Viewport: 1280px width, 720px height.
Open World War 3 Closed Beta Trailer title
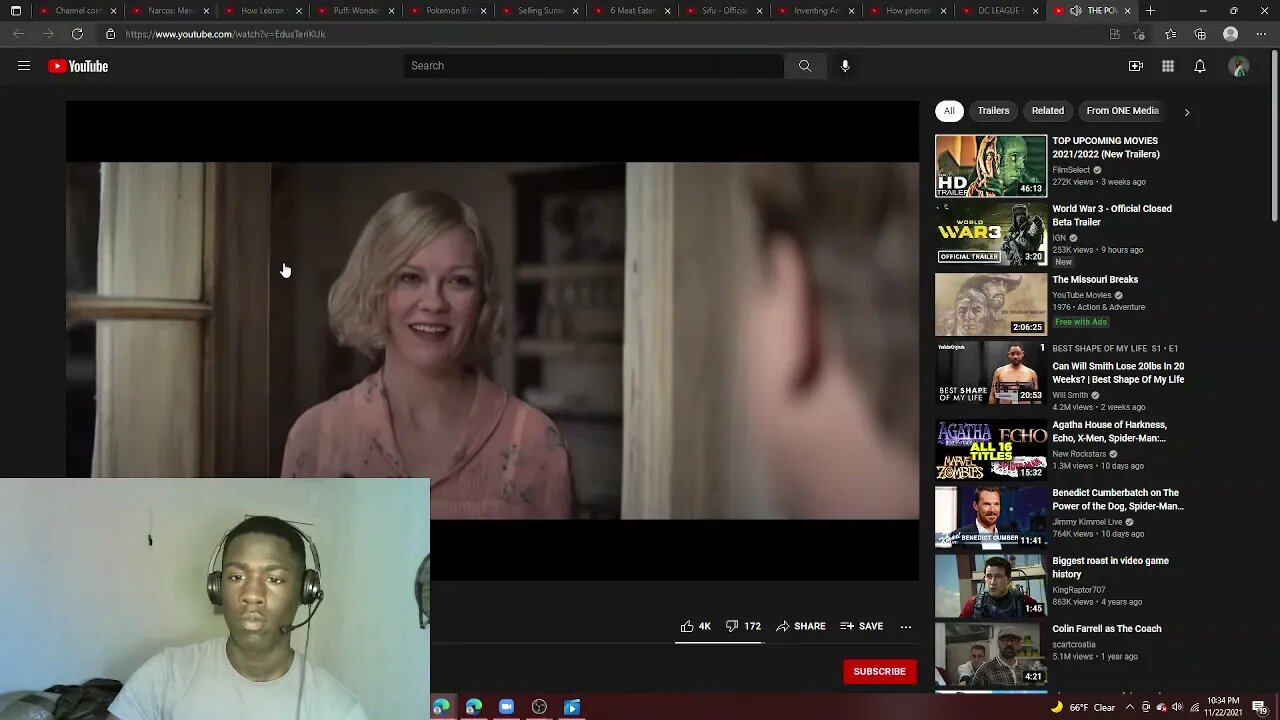1112,215
